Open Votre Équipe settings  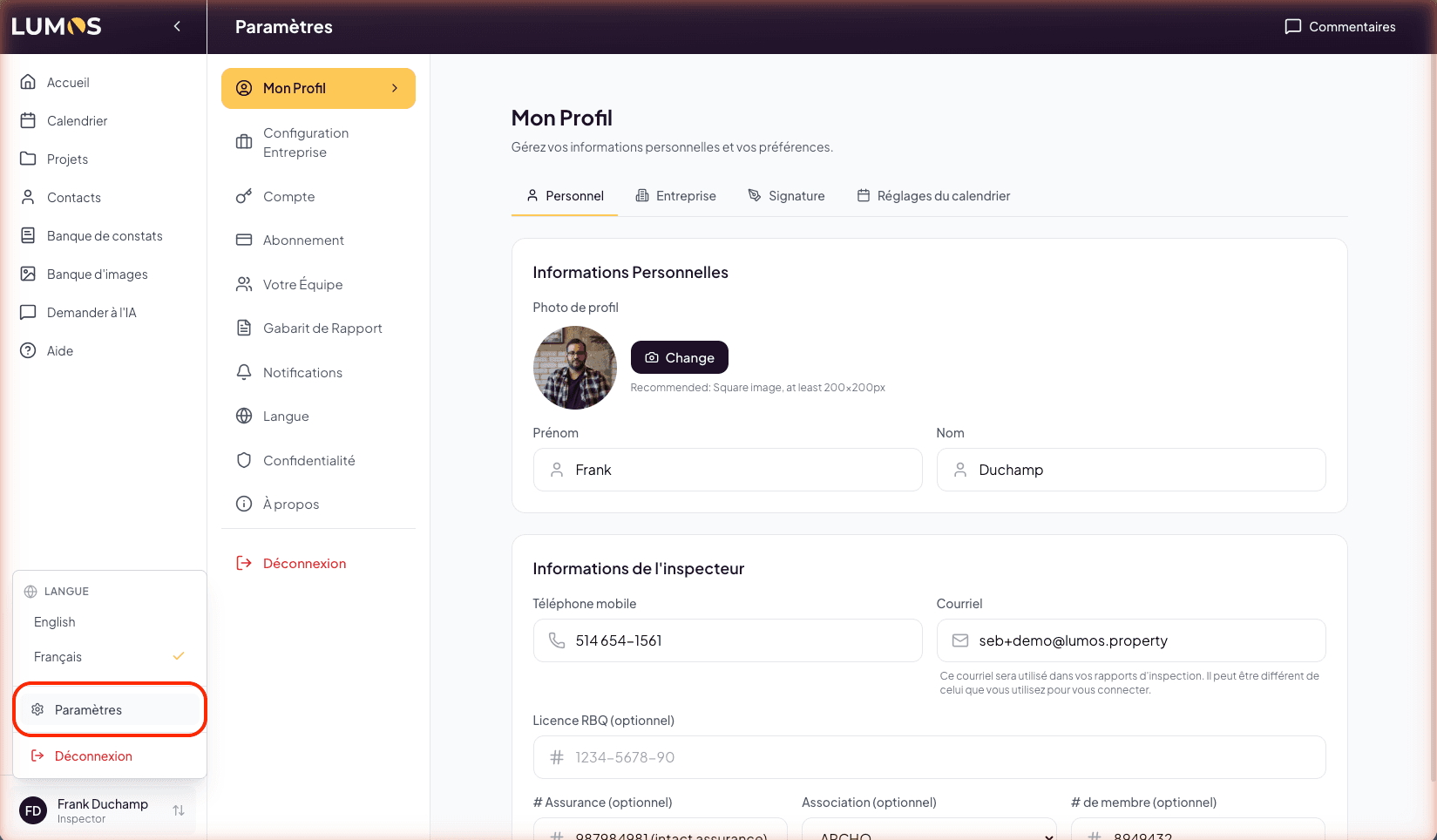(318, 284)
